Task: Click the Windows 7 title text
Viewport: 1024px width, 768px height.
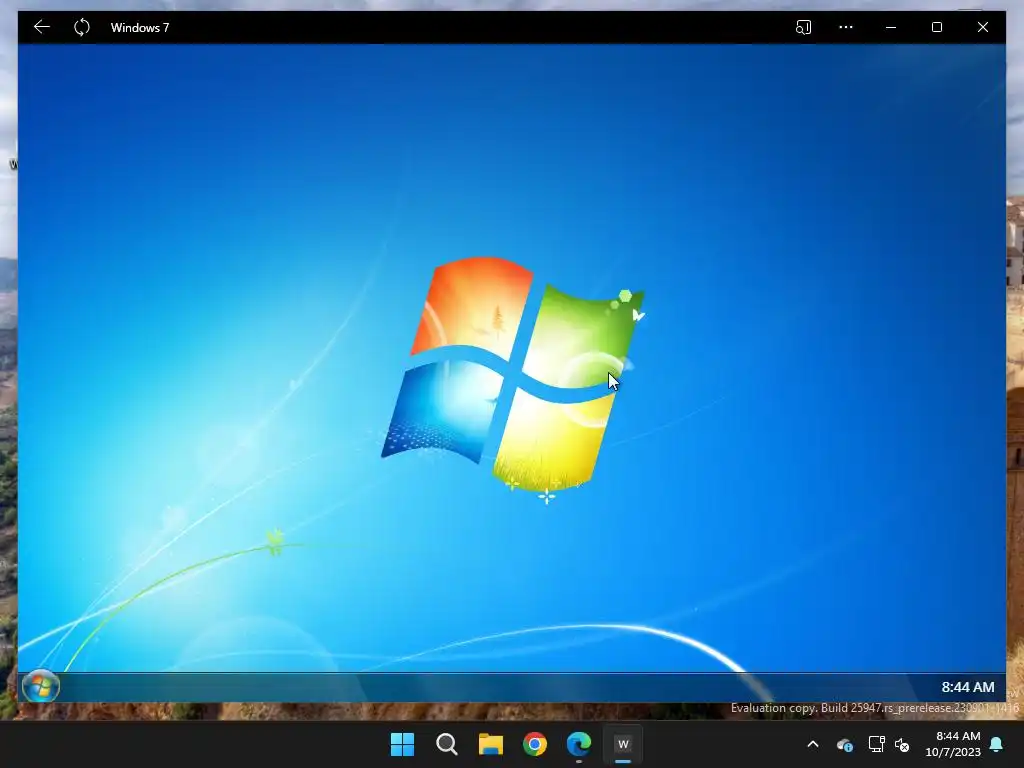Action: (x=140, y=27)
